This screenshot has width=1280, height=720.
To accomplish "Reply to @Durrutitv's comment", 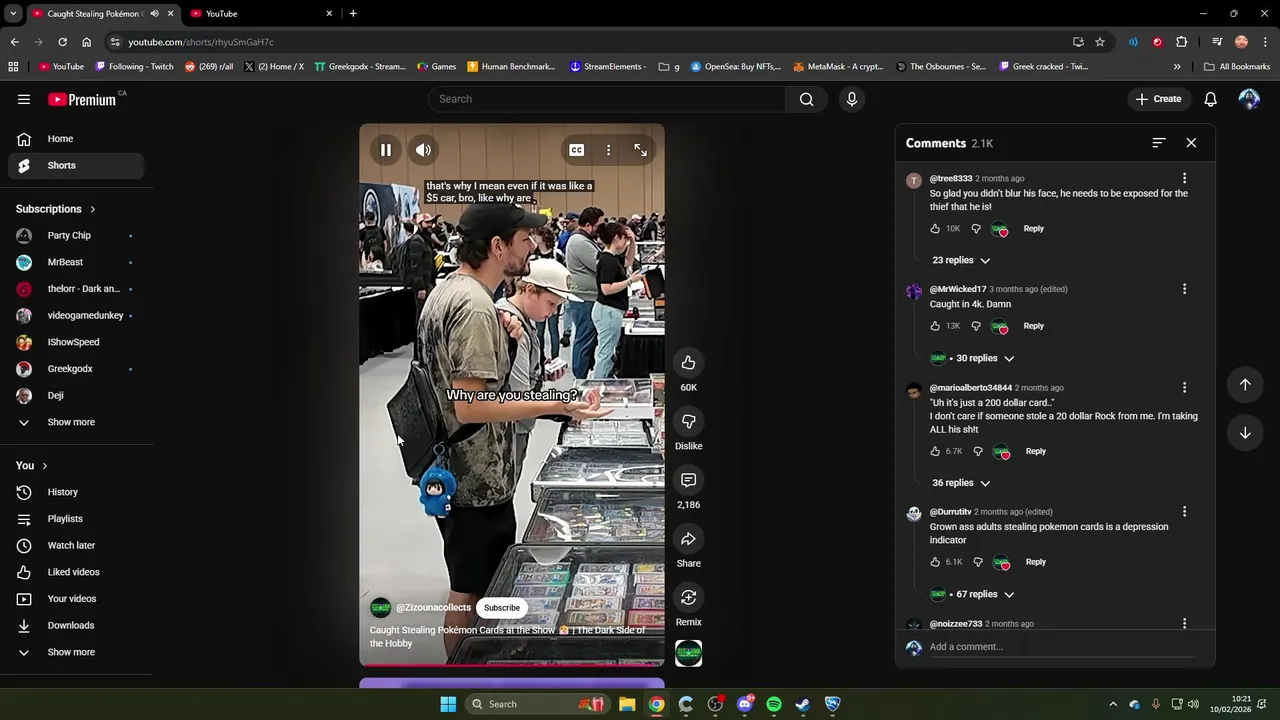I will 1035,562.
